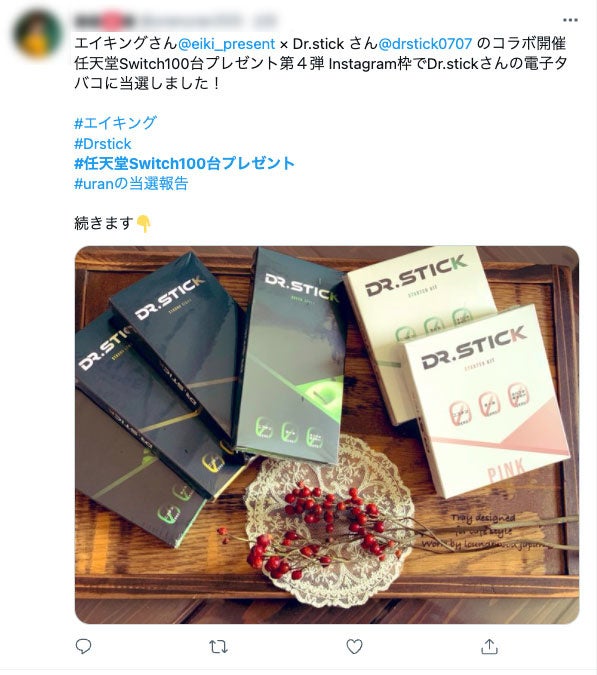Open the @drstick0707 mention link
This screenshot has width=597, height=675.
(x=425, y=43)
